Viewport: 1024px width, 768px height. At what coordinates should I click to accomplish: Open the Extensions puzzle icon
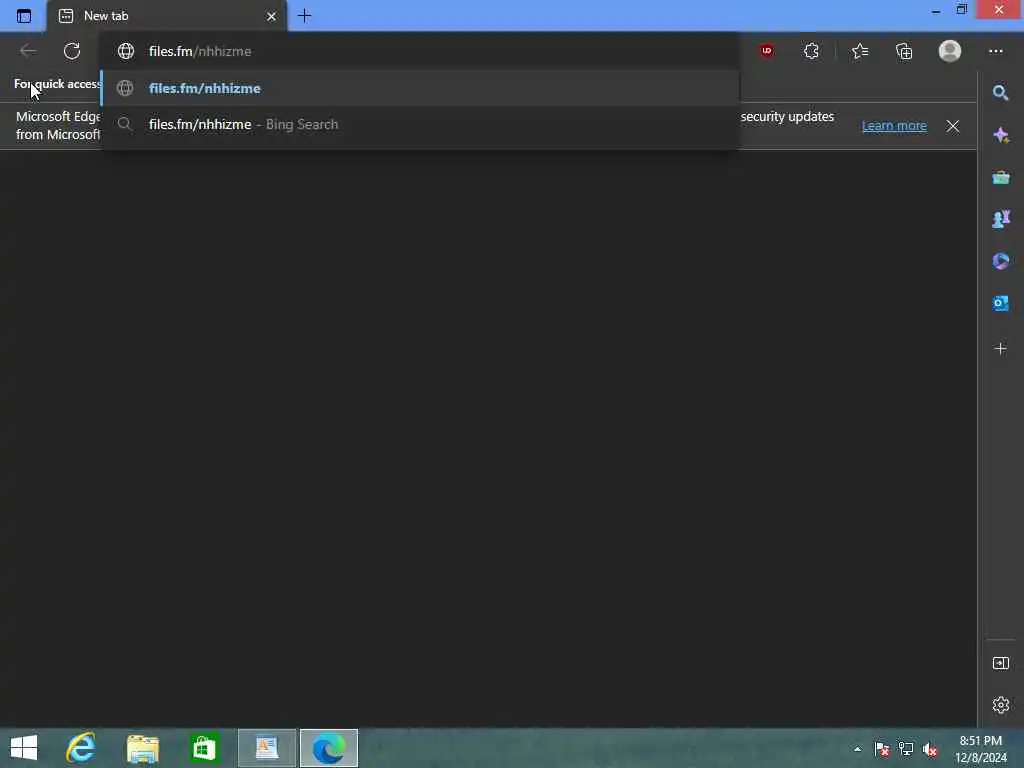(811, 51)
